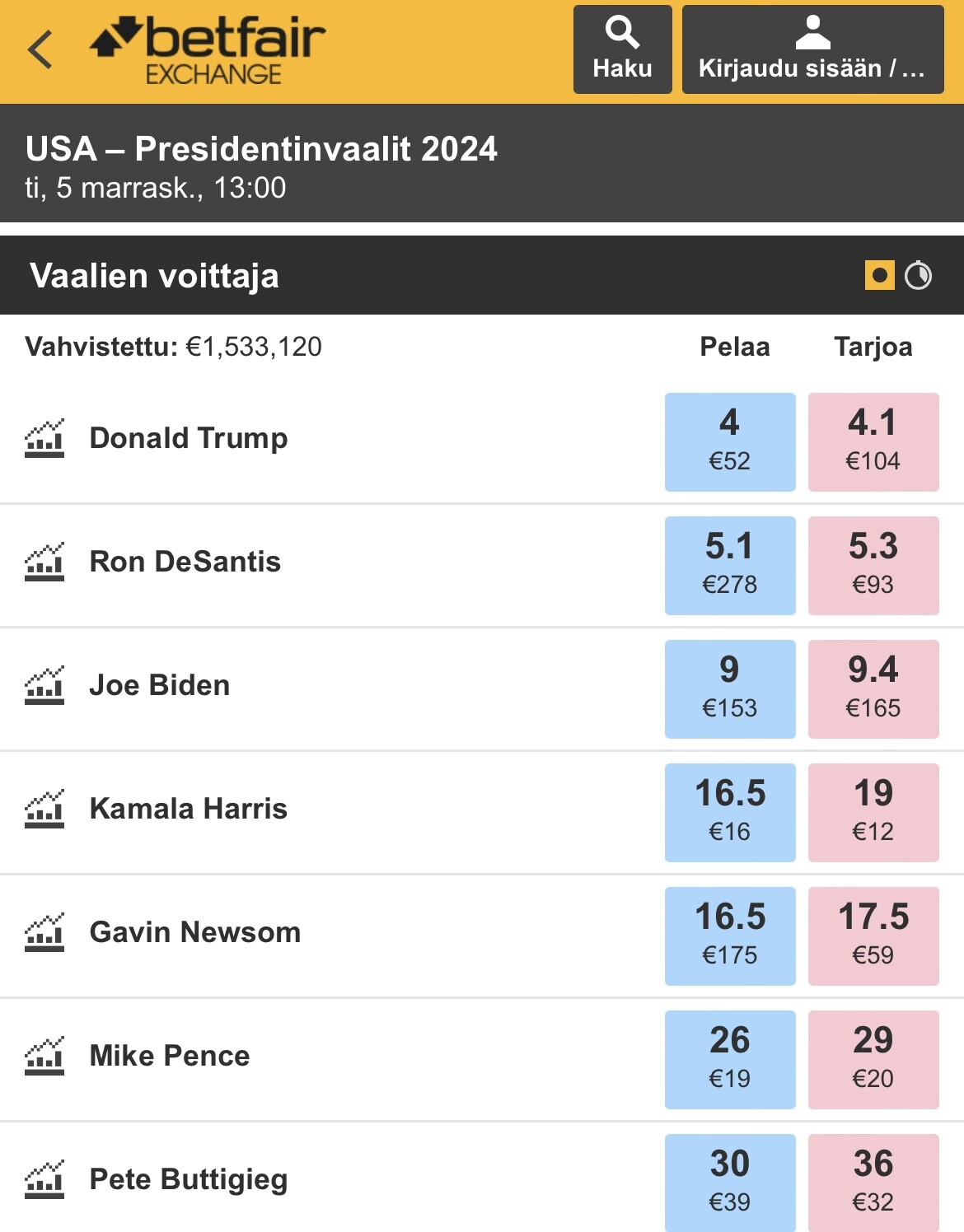
Task: Back Mike Pence at odds 26
Action: (x=730, y=1060)
